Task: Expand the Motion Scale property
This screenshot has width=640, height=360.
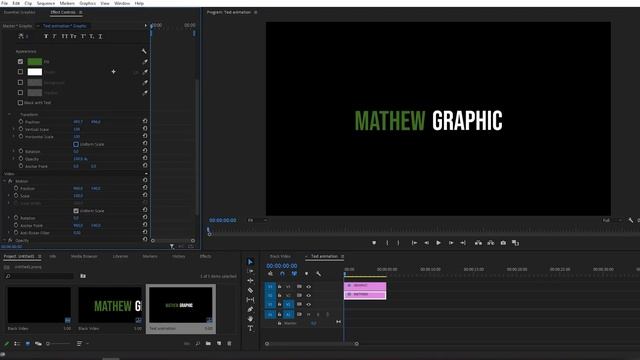Action: tap(9, 196)
